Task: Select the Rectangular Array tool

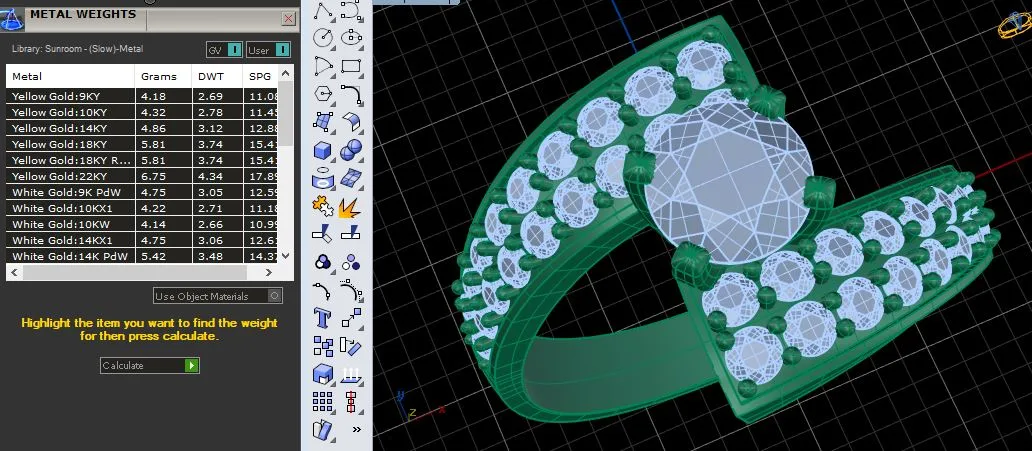Action: [x=323, y=402]
